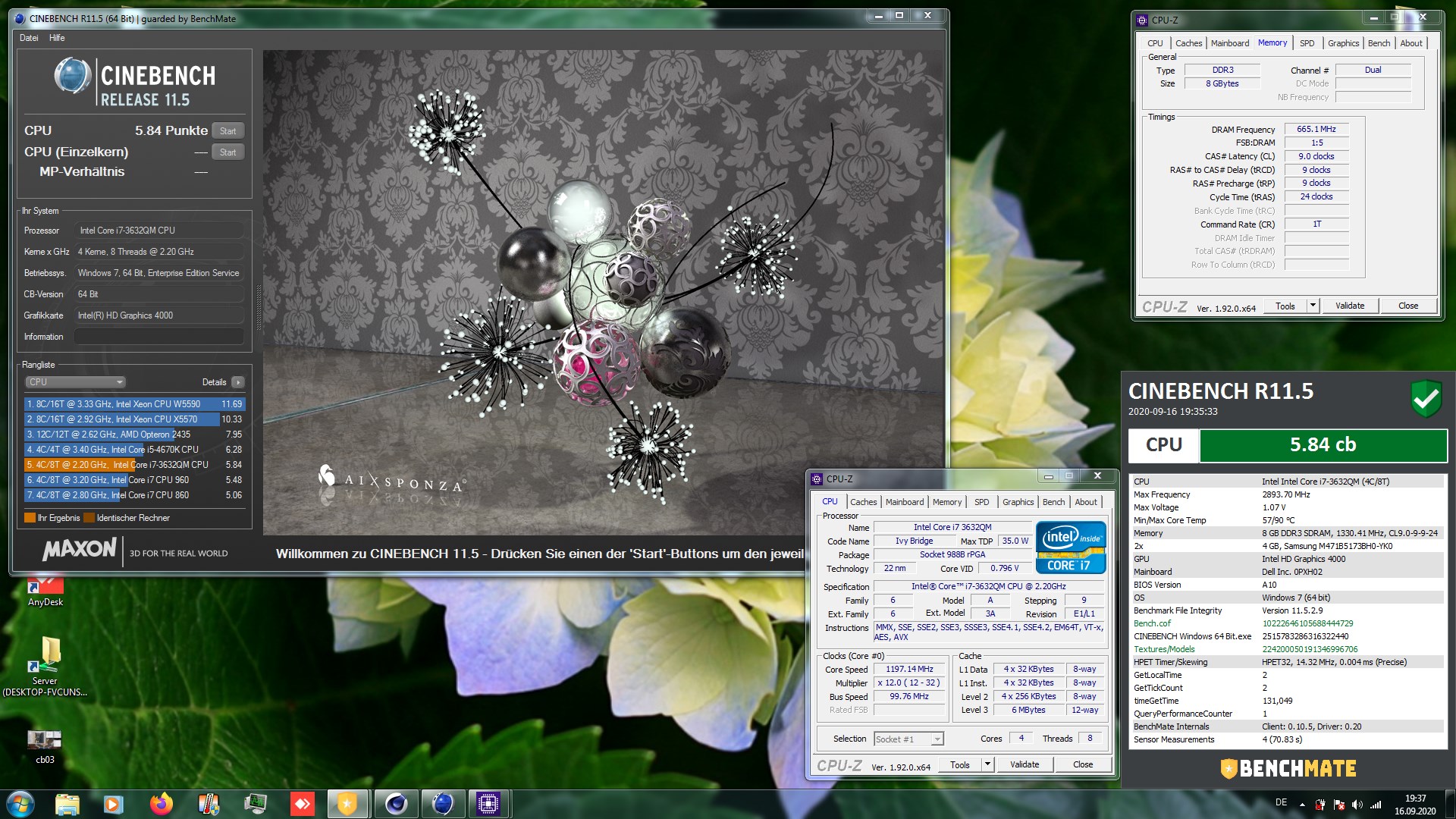The height and width of the screenshot is (819, 1456).
Task: Open the thermometer monitoring tool on taskbar
Action: coord(208,803)
